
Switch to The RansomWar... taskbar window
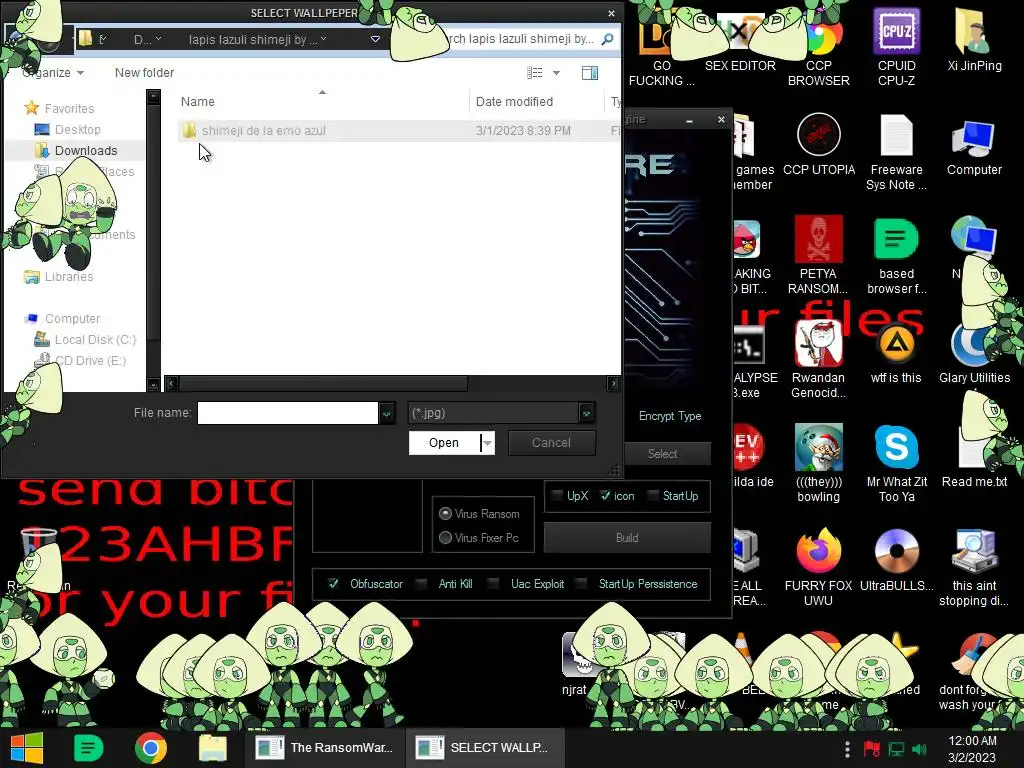(x=325, y=748)
